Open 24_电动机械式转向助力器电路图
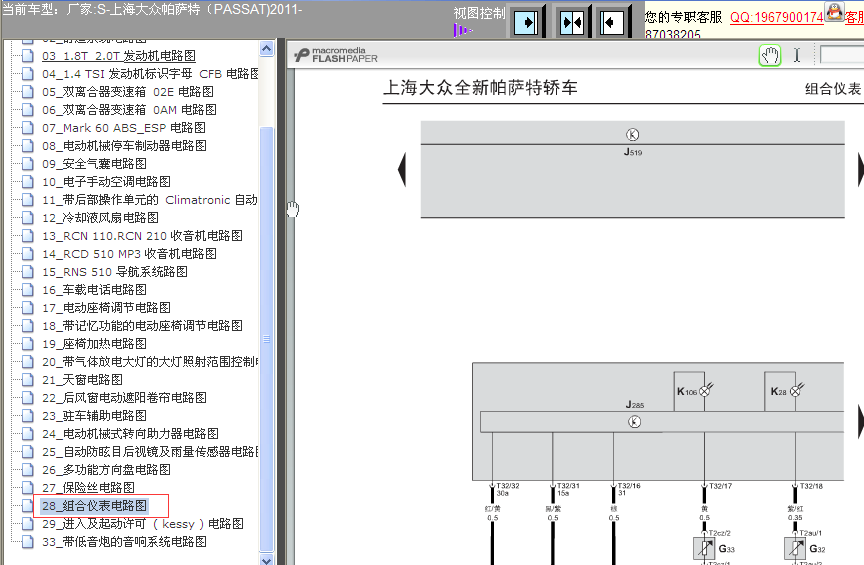Viewport: 864px width, 565px height. pos(130,434)
